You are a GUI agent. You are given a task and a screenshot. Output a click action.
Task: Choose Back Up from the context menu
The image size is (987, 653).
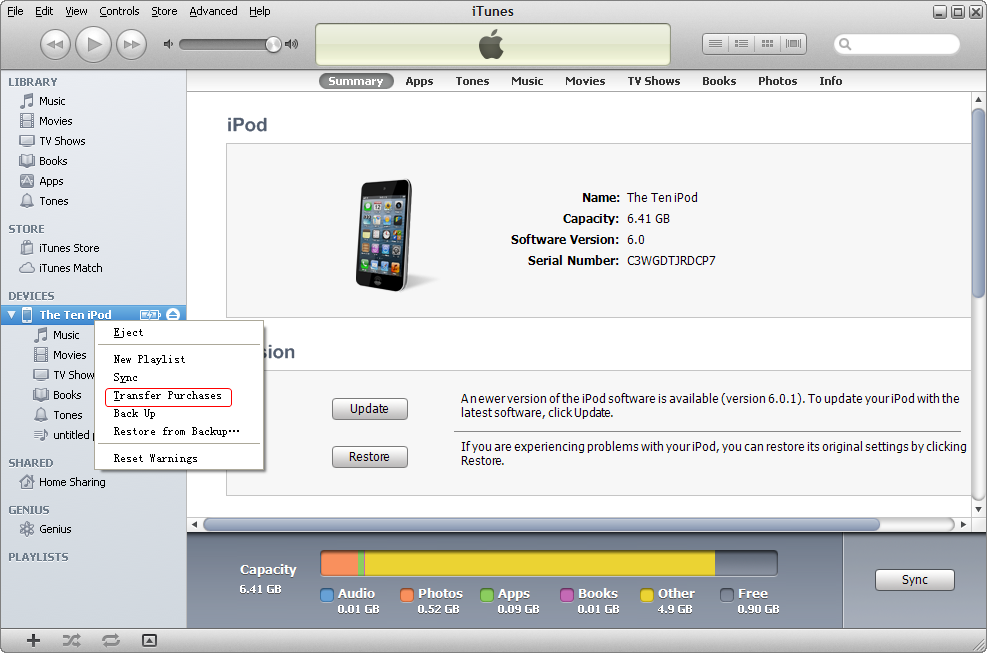179,414
